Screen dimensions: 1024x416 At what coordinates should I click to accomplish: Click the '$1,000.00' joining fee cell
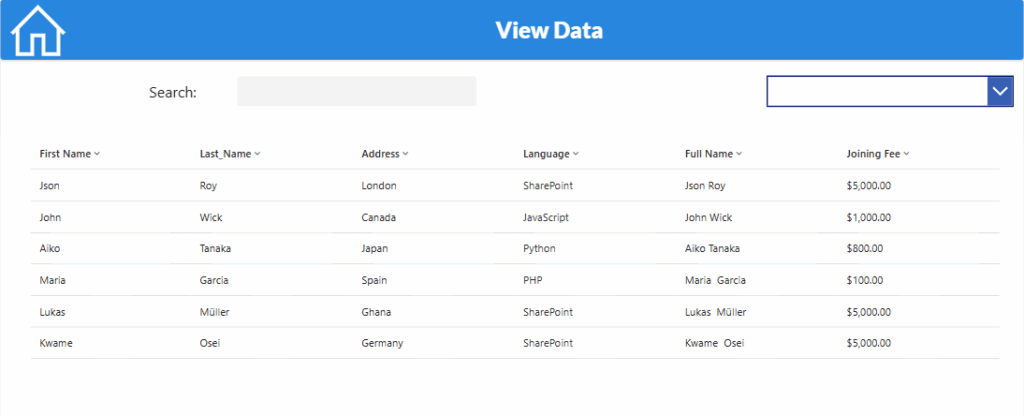click(x=869, y=217)
